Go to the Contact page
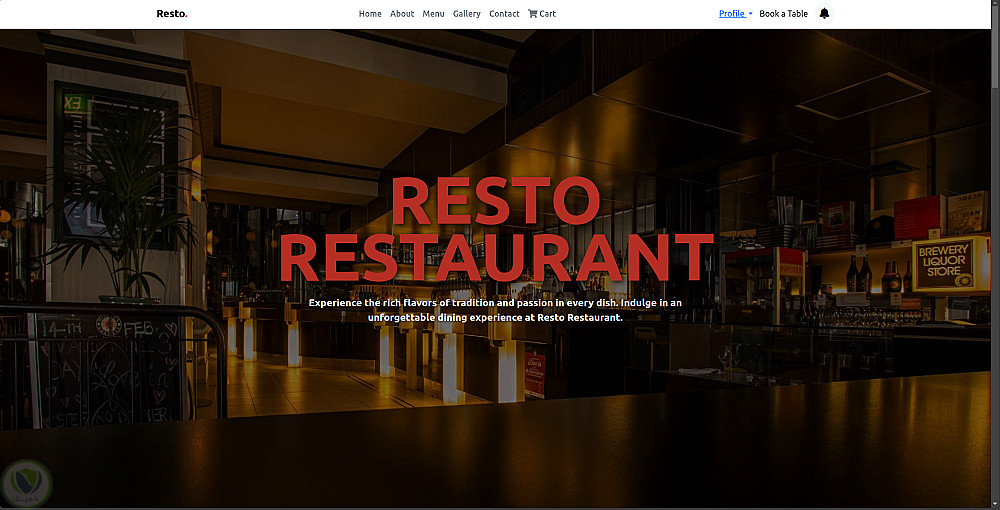Viewport: 1000px width, 510px height. pos(504,13)
